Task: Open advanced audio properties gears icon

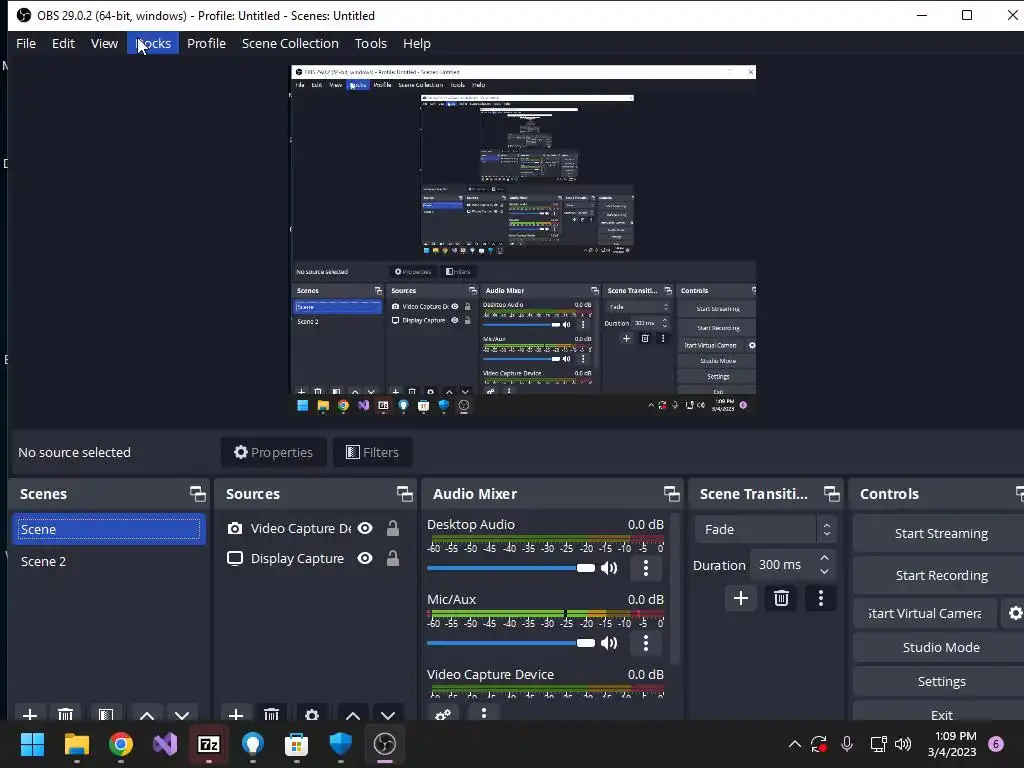Action: [x=443, y=714]
